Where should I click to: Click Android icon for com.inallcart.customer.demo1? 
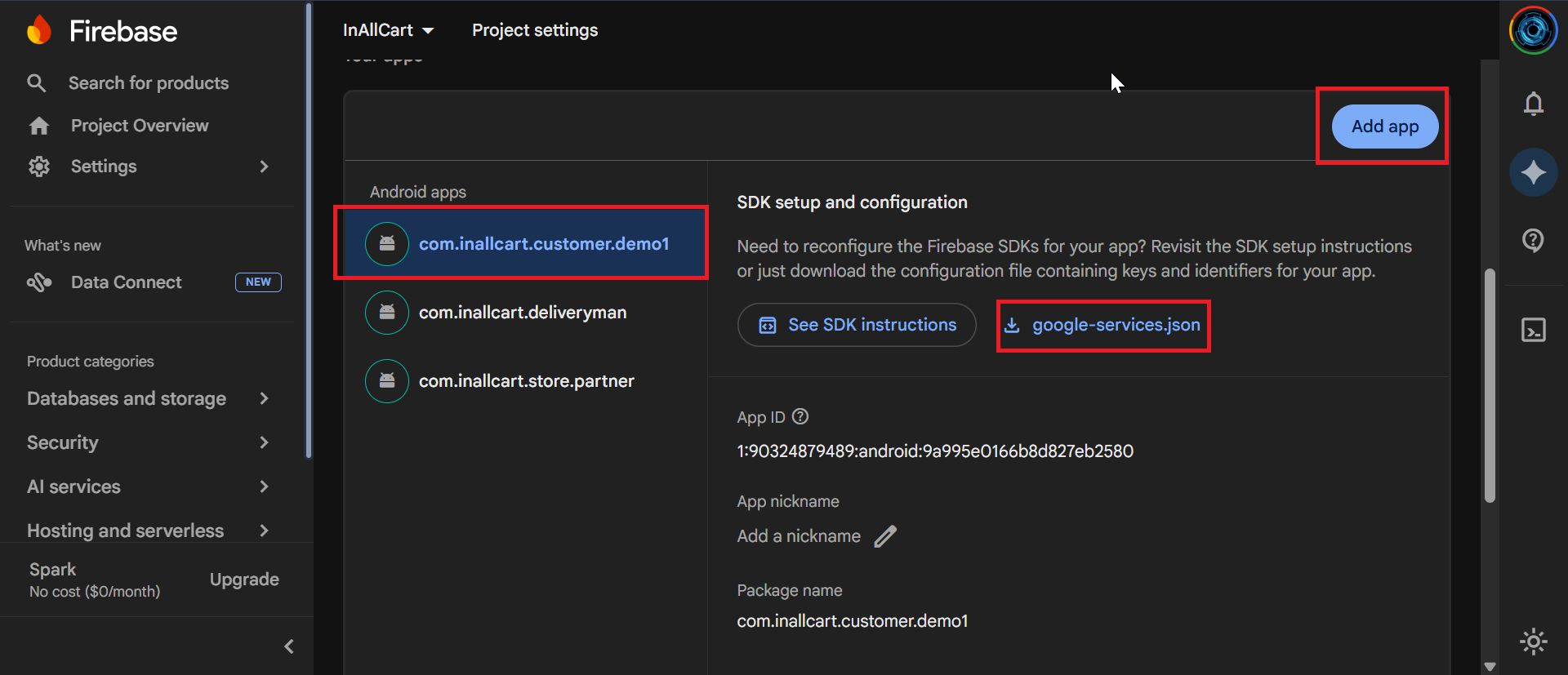(x=387, y=244)
